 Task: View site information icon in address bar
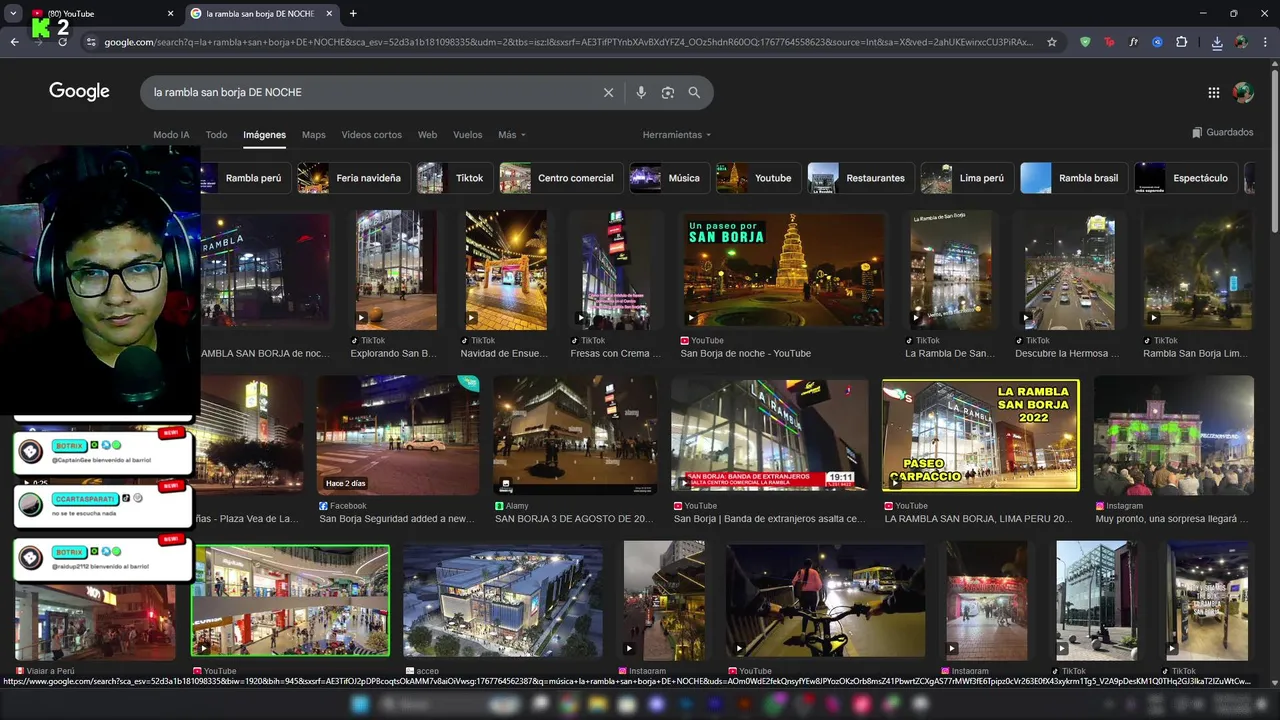(x=91, y=42)
